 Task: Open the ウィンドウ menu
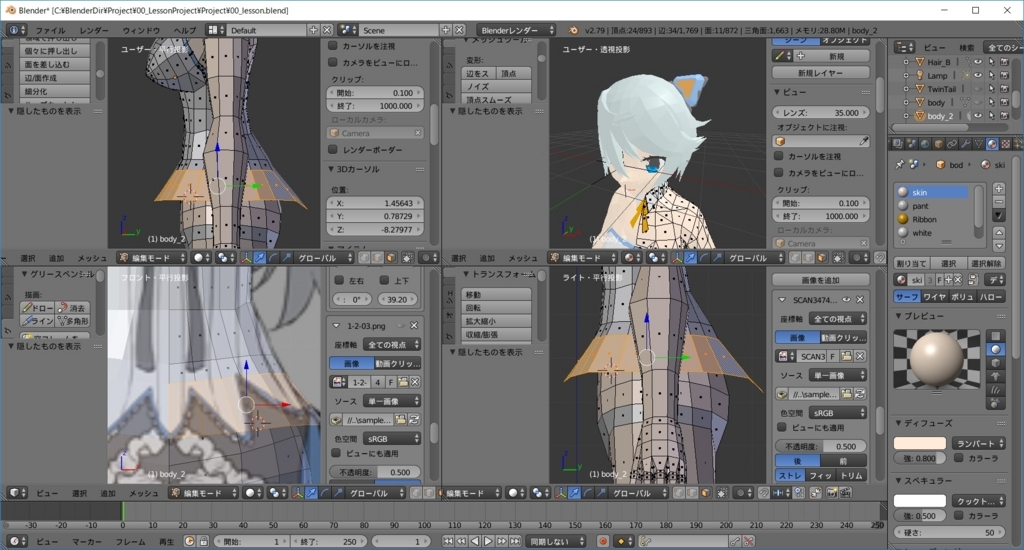tap(141, 31)
